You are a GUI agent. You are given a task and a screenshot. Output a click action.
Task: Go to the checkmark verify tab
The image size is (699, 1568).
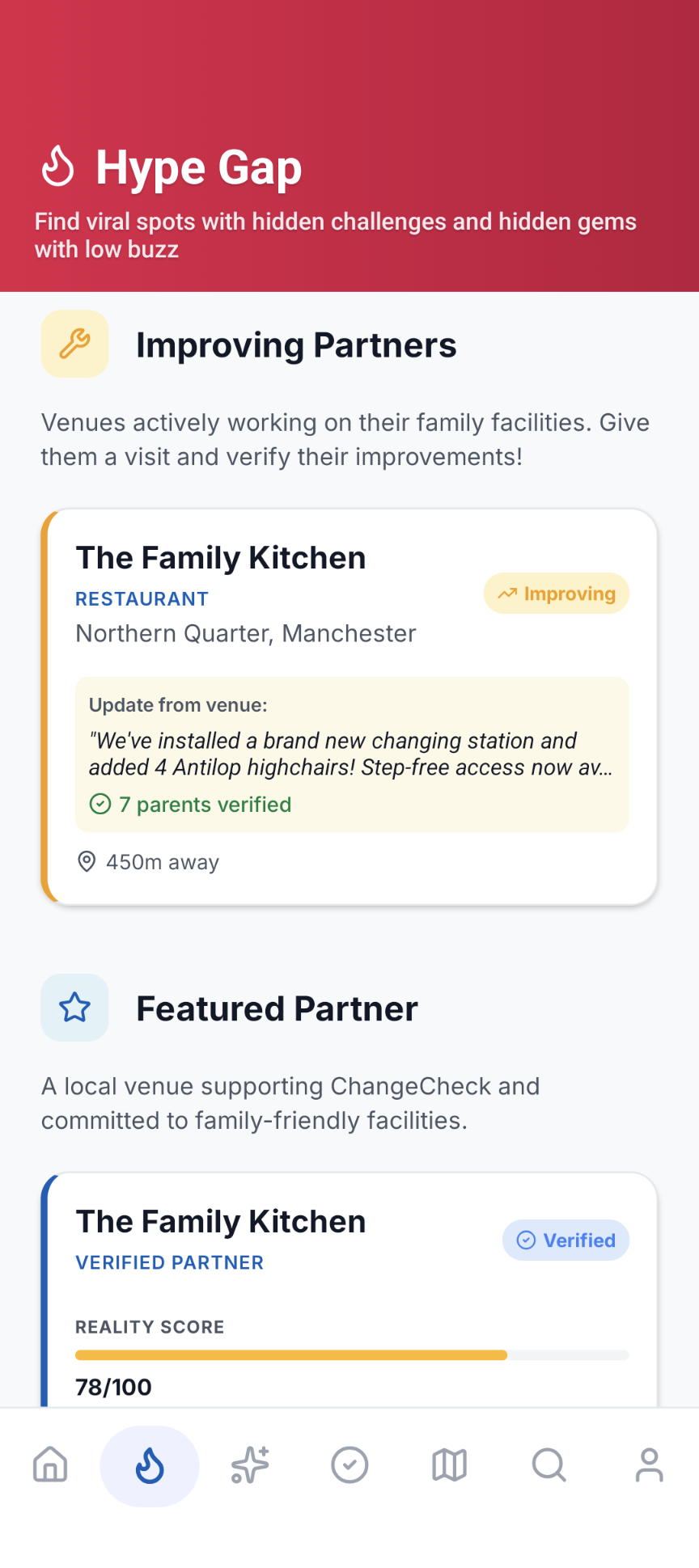click(349, 1464)
